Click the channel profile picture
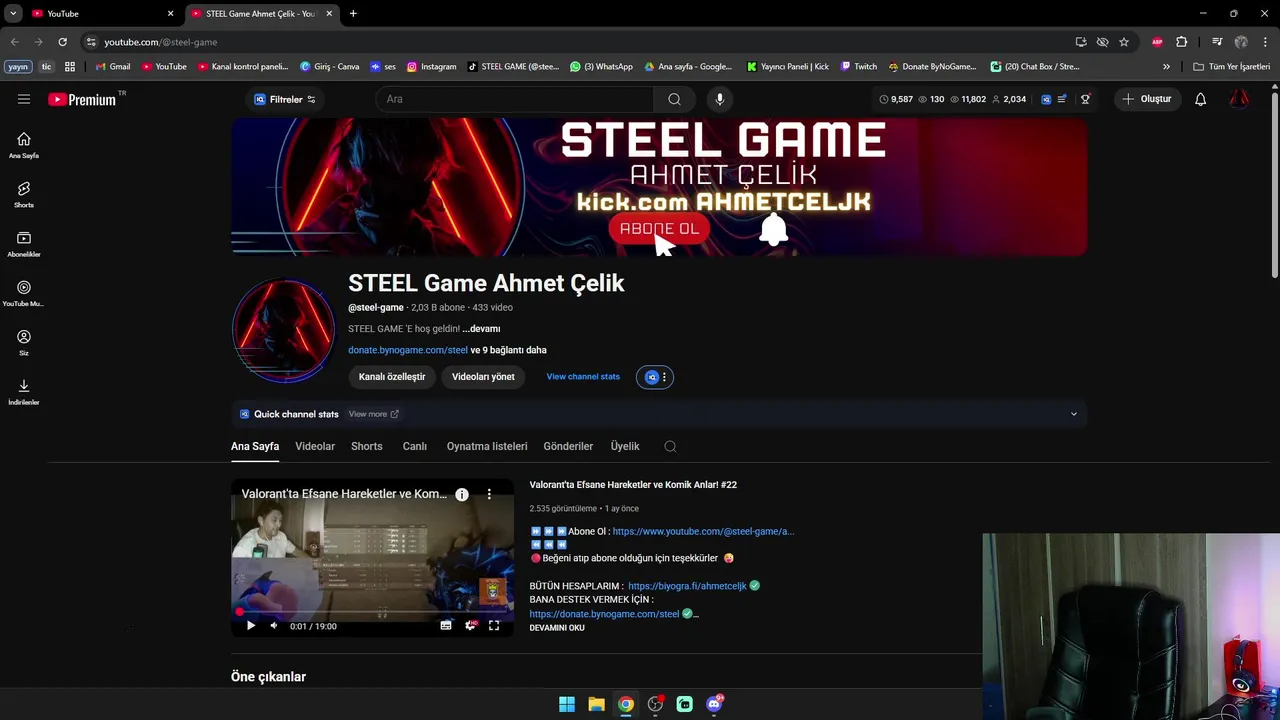The width and height of the screenshot is (1280, 720). tap(283, 330)
